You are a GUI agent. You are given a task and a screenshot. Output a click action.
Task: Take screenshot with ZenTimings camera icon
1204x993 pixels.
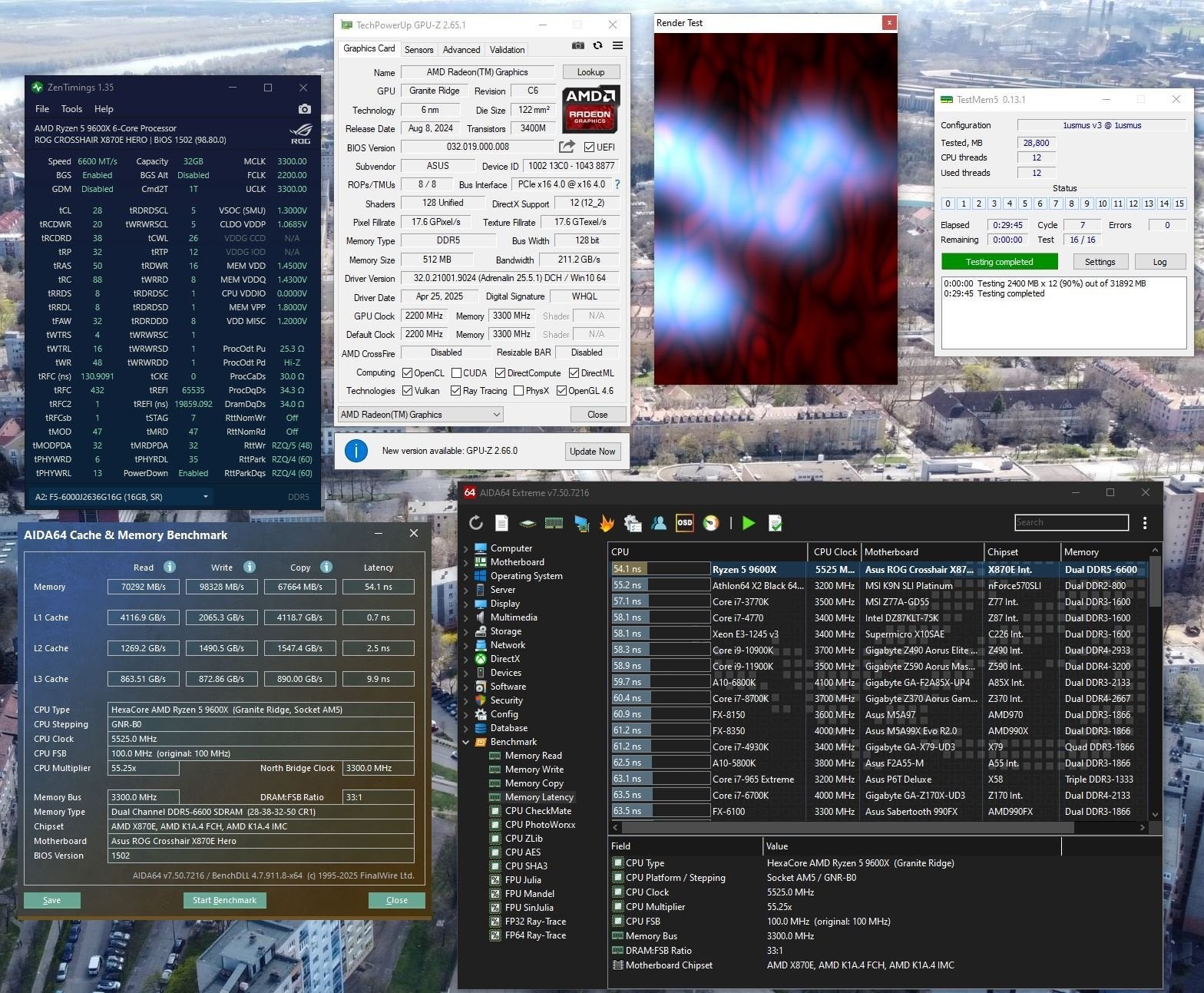[305, 109]
